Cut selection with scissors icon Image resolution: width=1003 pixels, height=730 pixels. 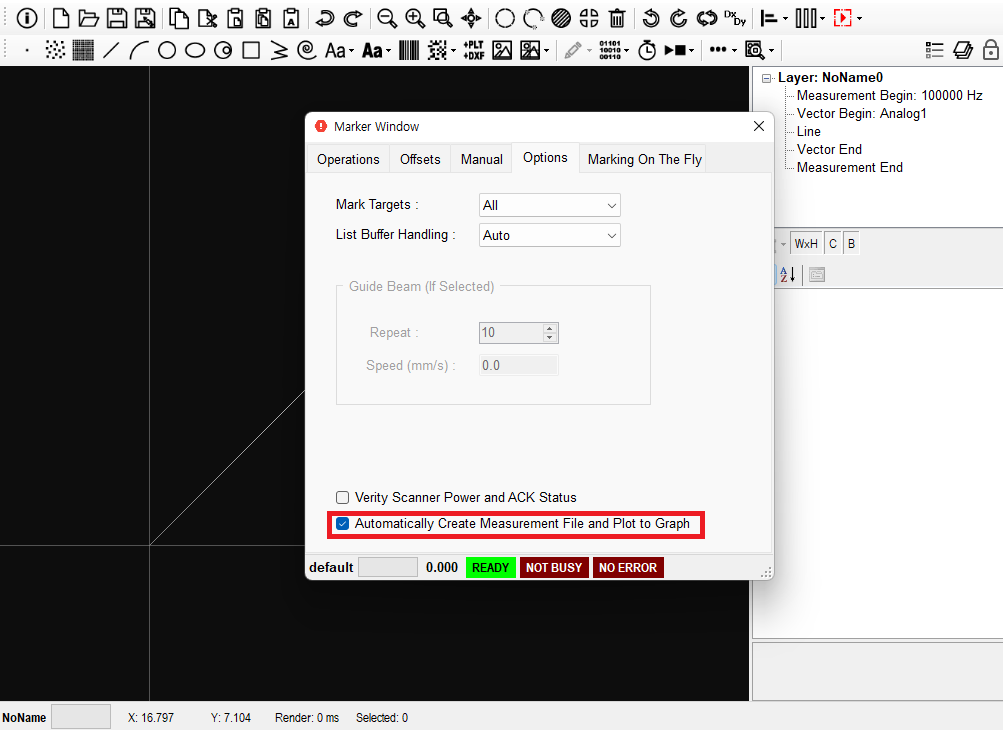coord(207,18)
